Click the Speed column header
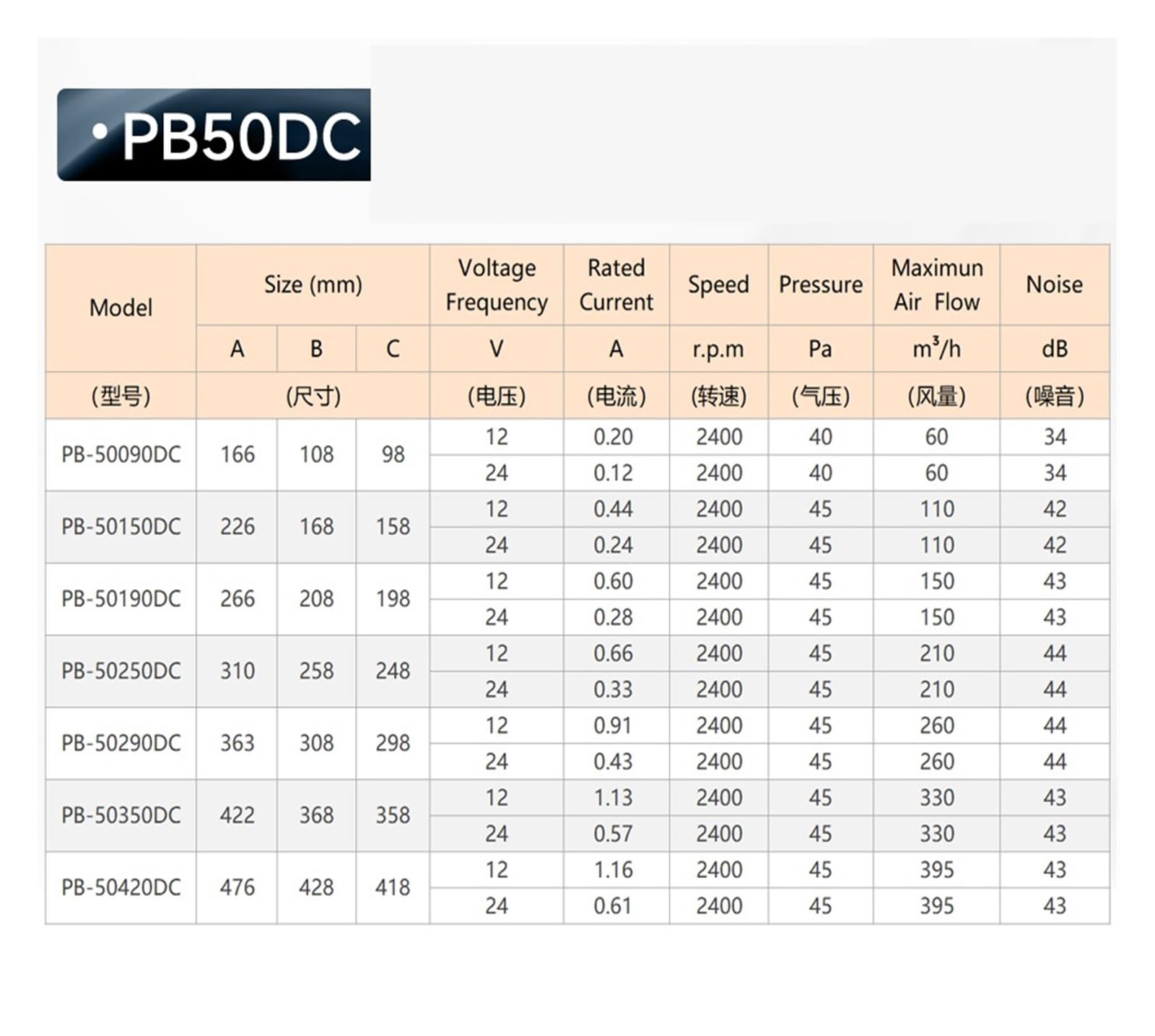The height and width of the screenshot is (1036, 1155). pyautogui.click(x=718, y=284)
